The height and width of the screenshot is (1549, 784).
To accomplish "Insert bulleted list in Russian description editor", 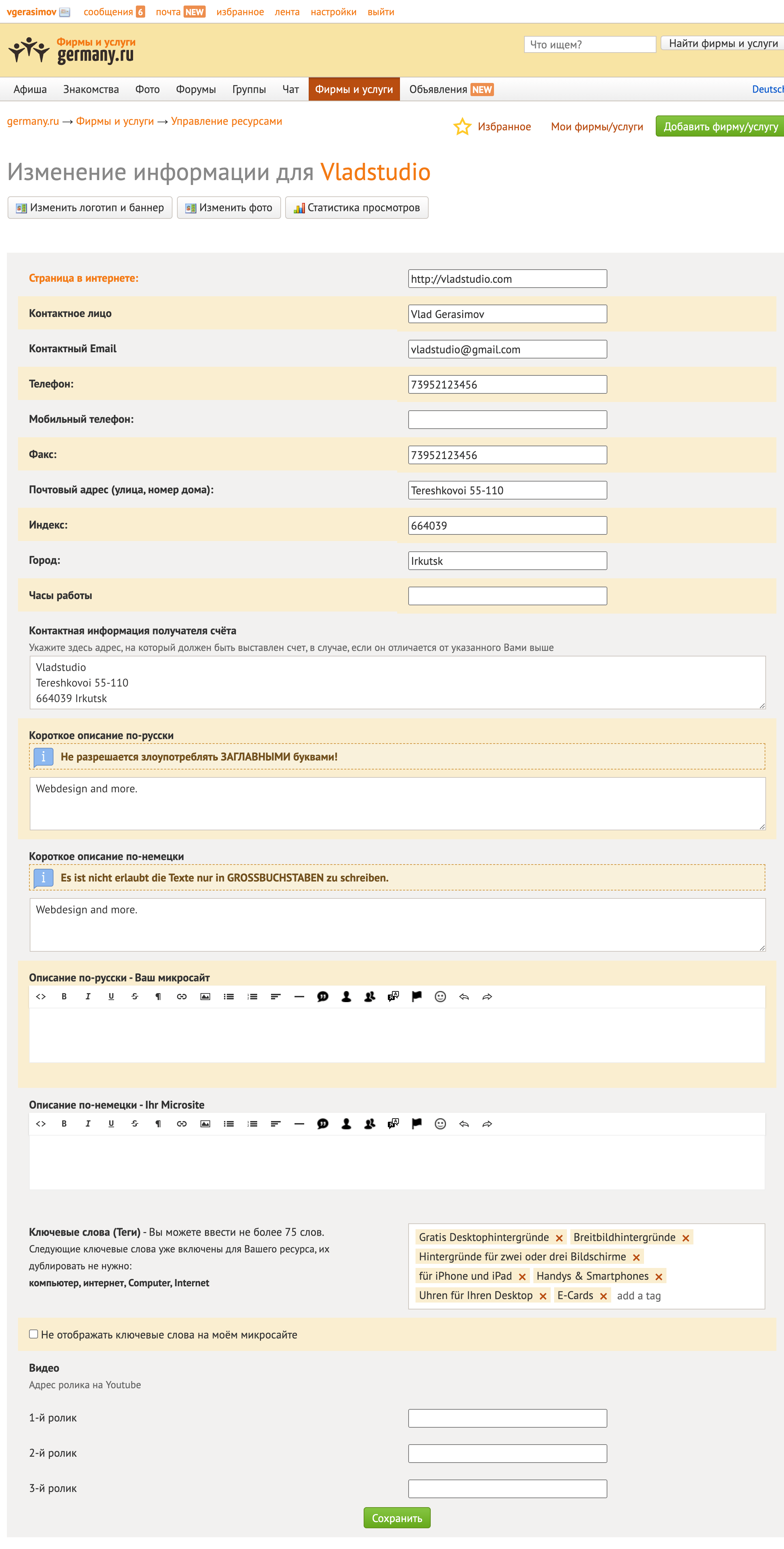I will pos(228,996).
